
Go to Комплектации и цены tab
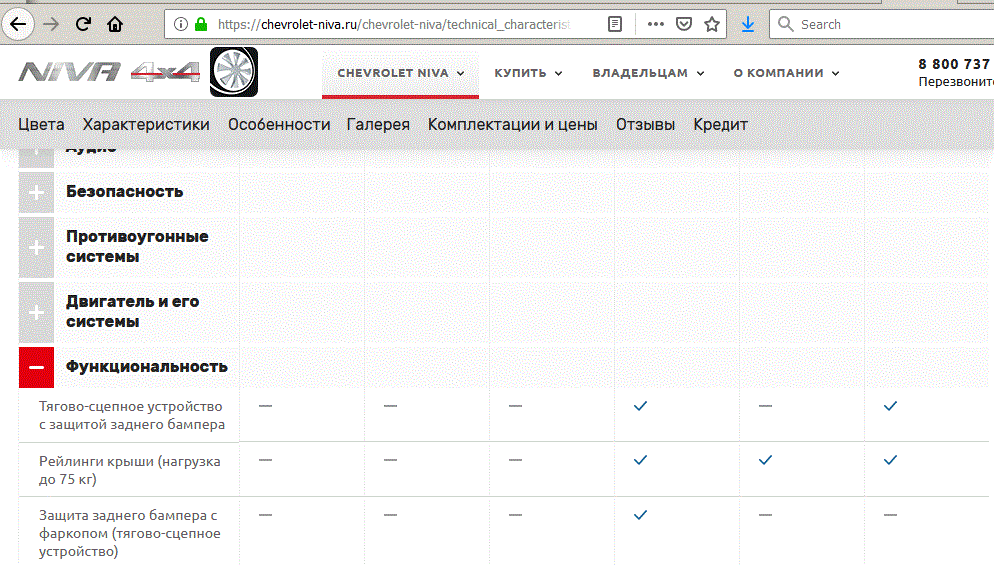512,125
